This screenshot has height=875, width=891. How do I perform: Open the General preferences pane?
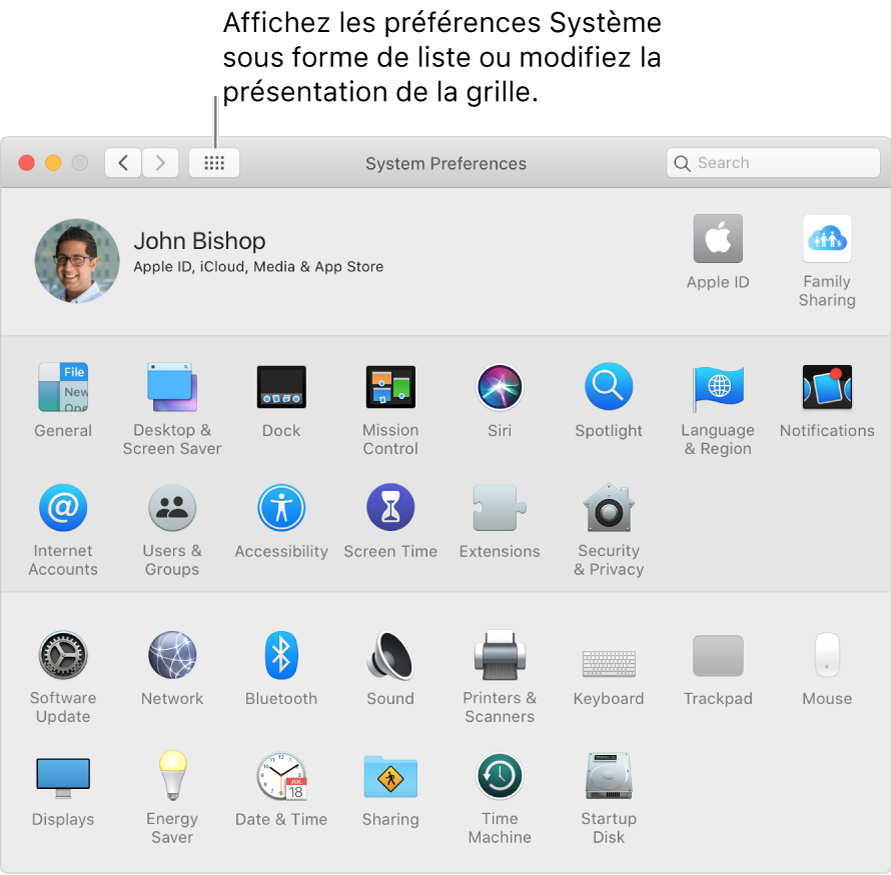[x=63, y=387]
